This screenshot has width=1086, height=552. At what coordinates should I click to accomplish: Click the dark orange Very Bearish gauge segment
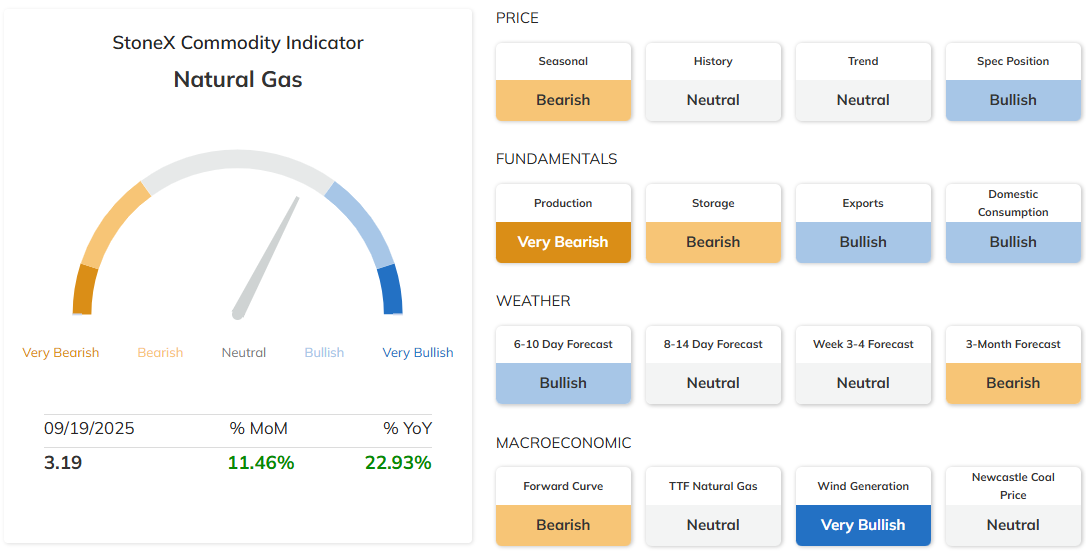tap(84, 290)
